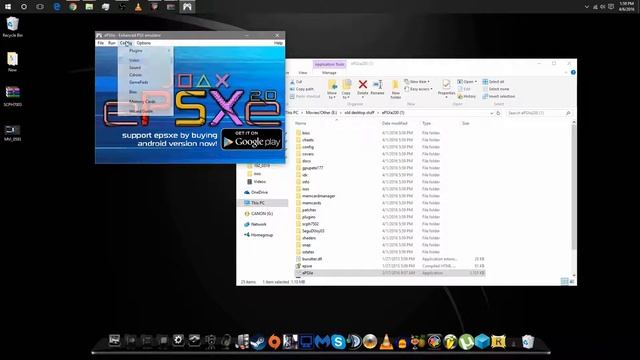Select Cdrom in the Config menu
The width and height of the screenshot is (640, 360).
click(145, 75)
